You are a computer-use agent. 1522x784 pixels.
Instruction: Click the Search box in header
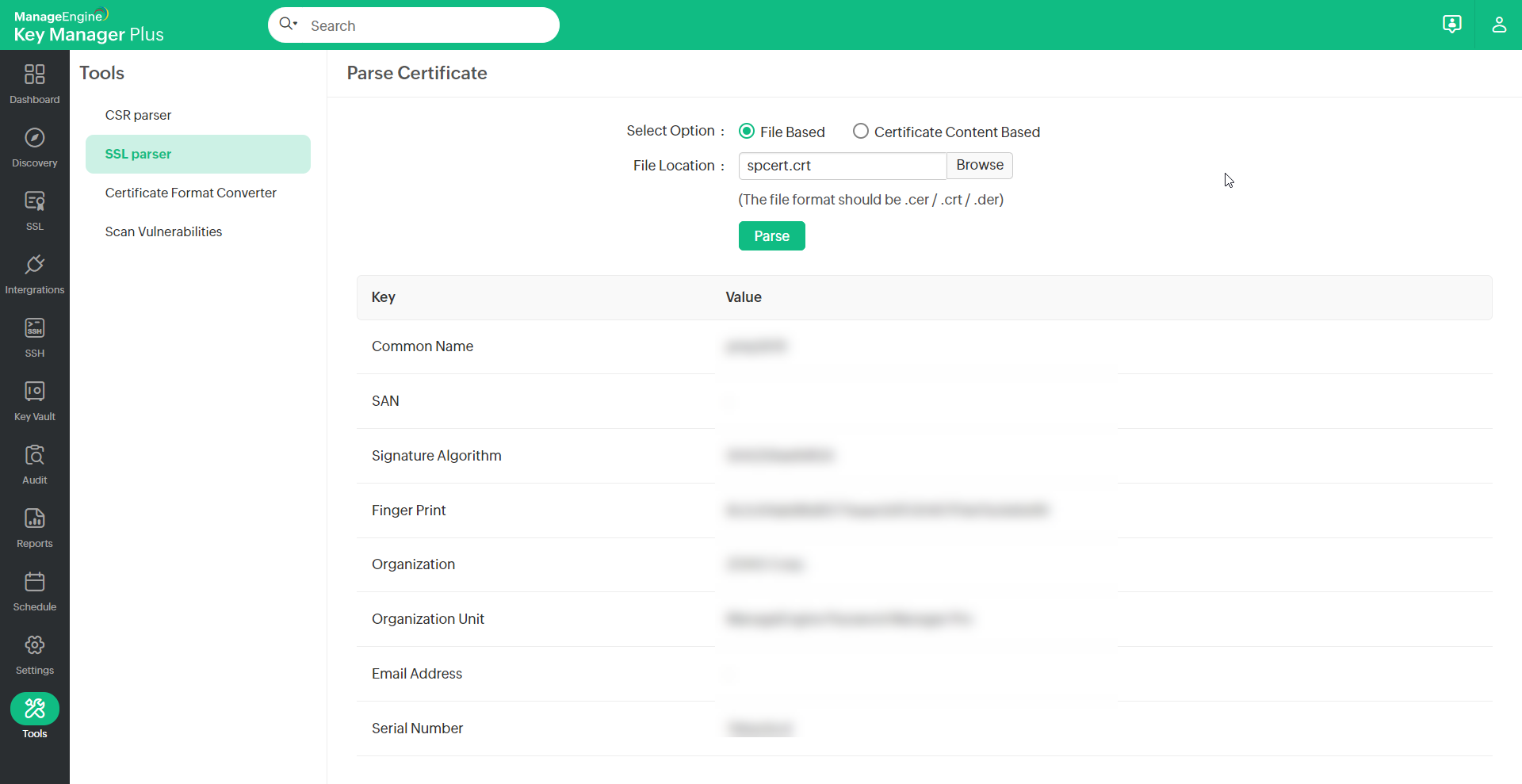click(x=414, y=25)
